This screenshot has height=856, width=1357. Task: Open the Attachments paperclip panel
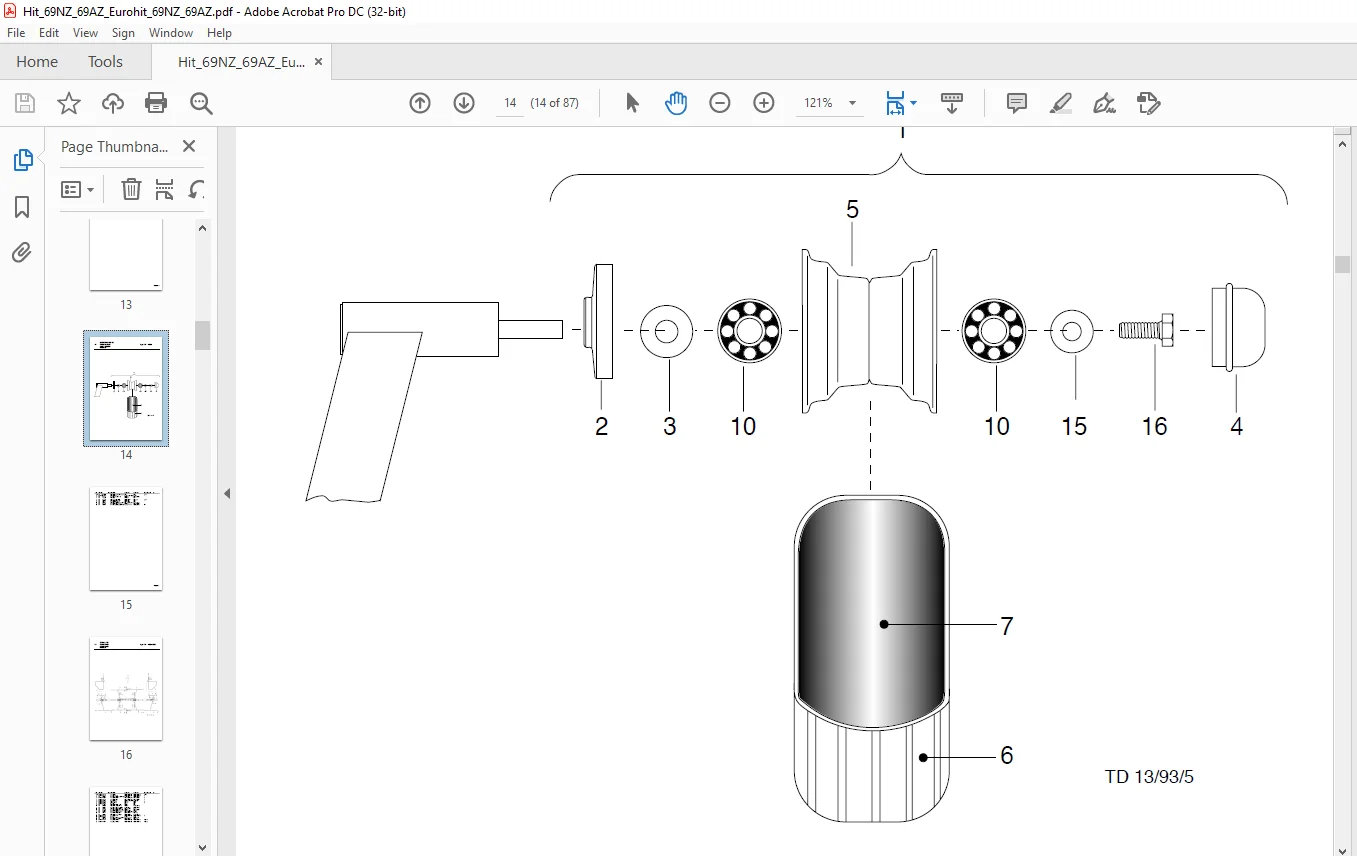(22, 253)
